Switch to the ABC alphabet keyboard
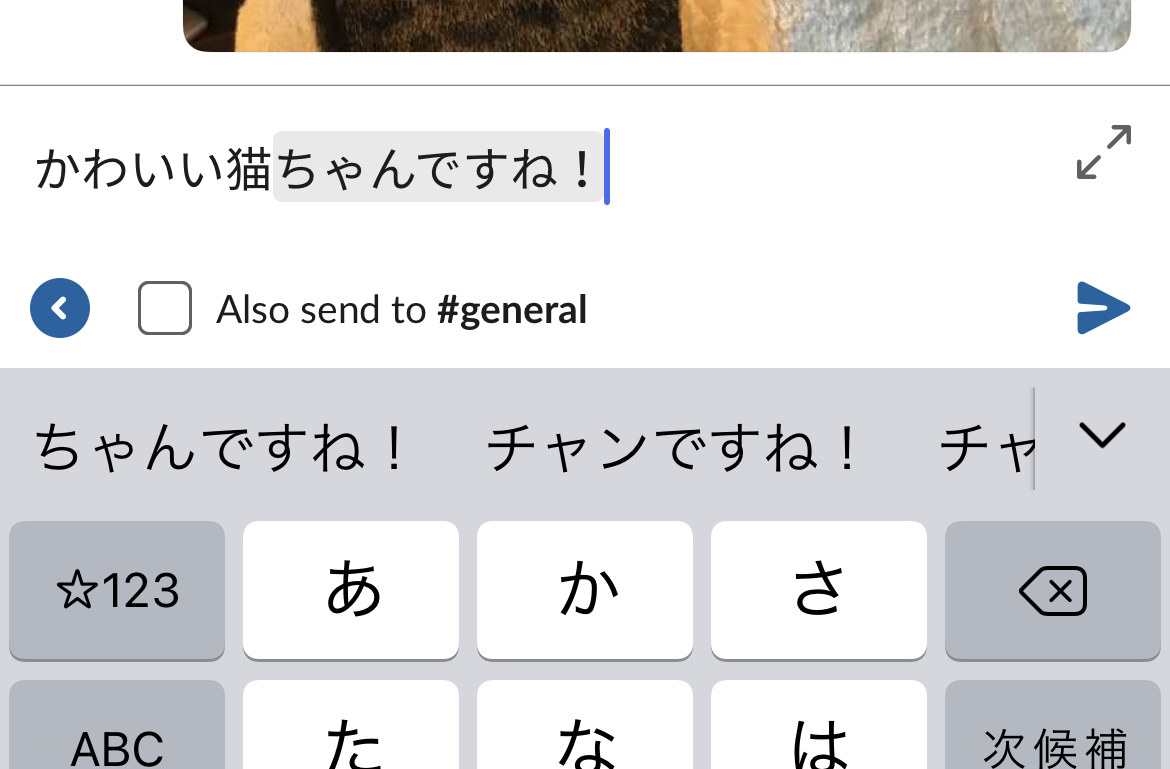The height and width of the screenshot is (769, 1170). pyautogui.click(x=117, y=725)
